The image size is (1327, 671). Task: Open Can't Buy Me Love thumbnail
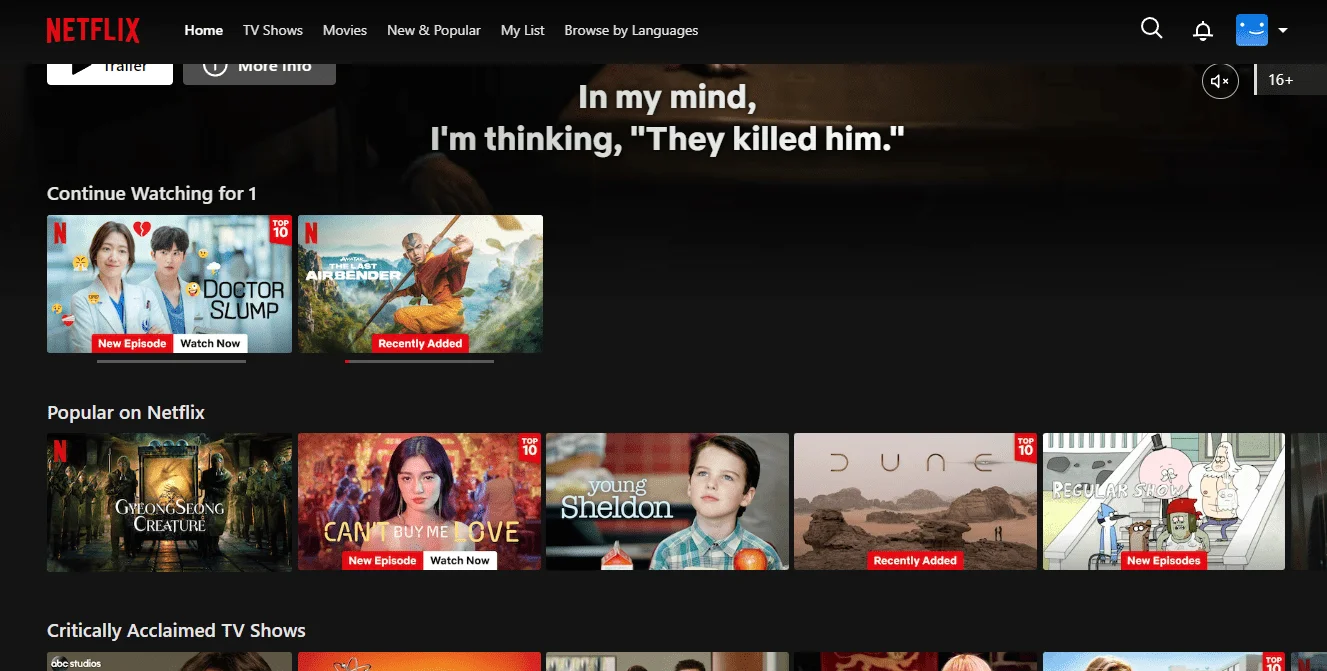click(x=420, y=502)
